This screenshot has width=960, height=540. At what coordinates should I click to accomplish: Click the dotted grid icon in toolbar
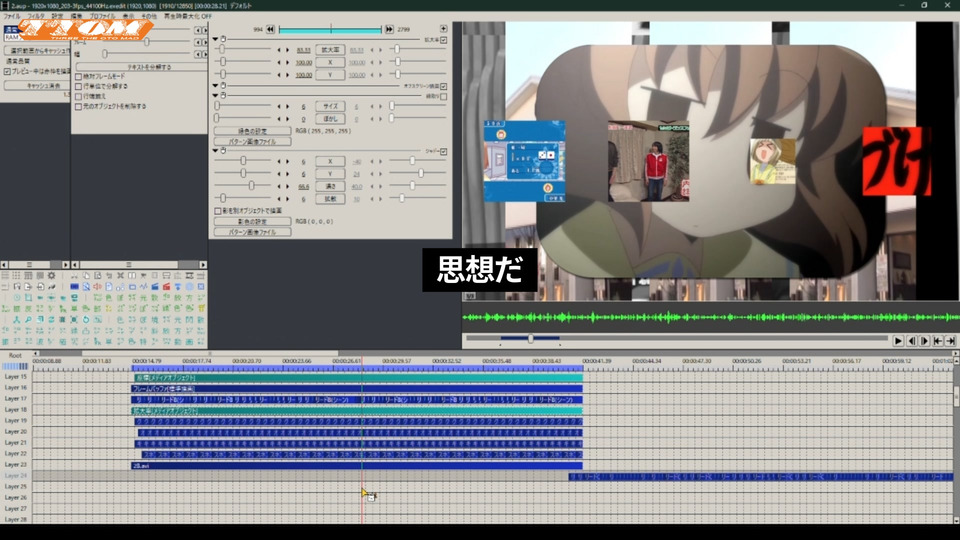click(x=16, y=276)
